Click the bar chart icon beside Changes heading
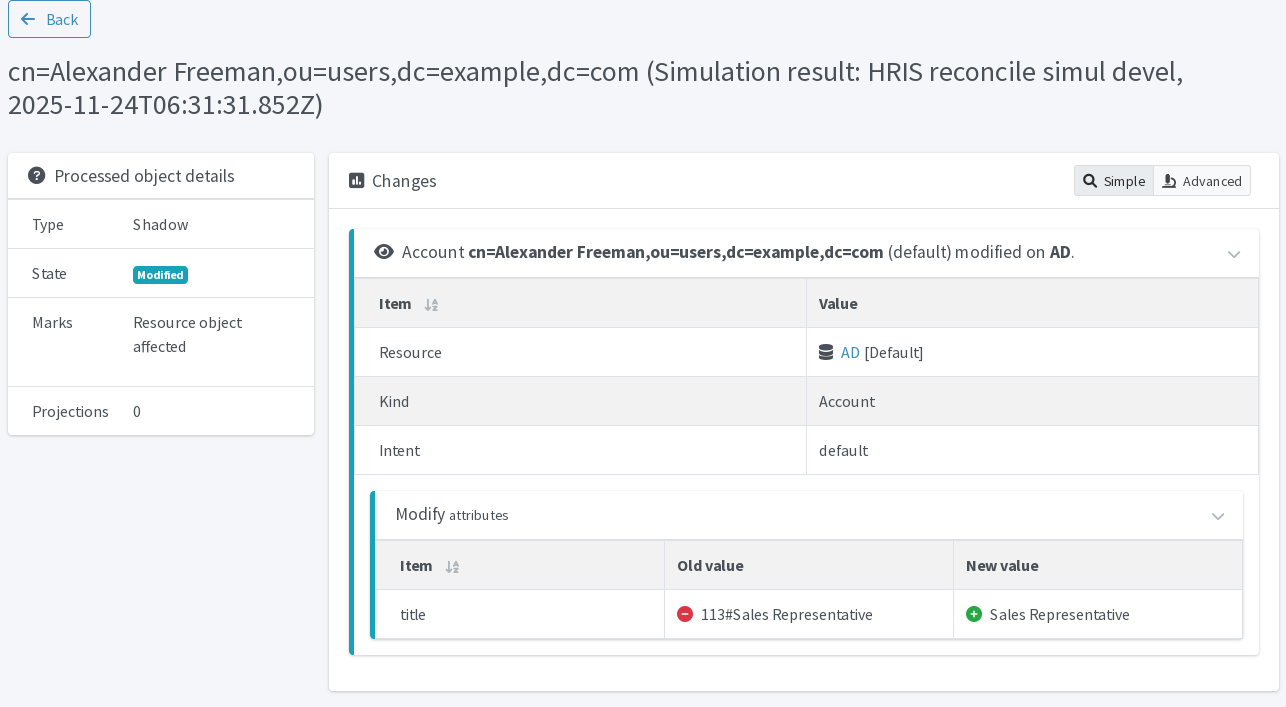 point(355,180)
